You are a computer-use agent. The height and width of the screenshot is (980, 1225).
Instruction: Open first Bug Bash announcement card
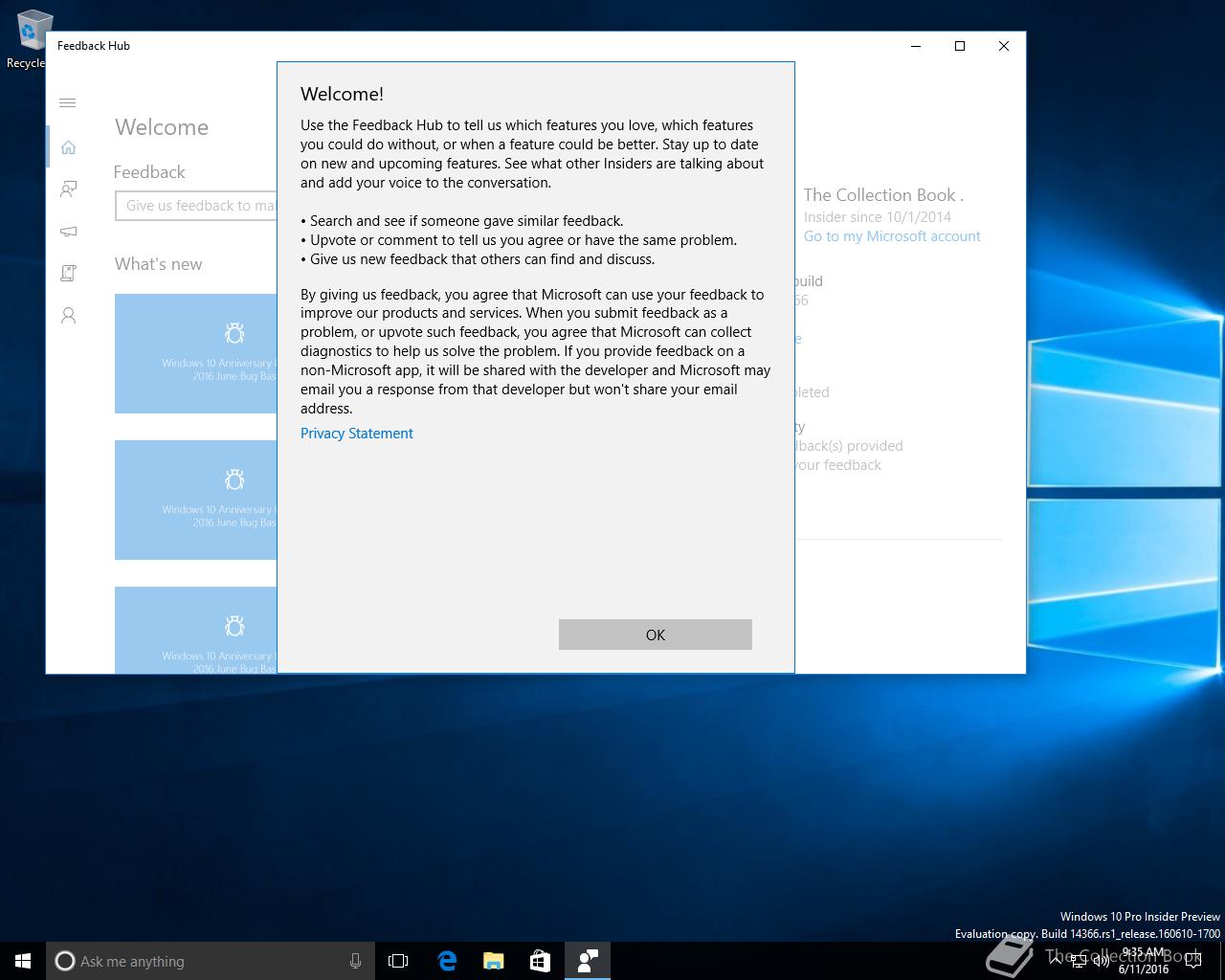click(x=196, y=353)
